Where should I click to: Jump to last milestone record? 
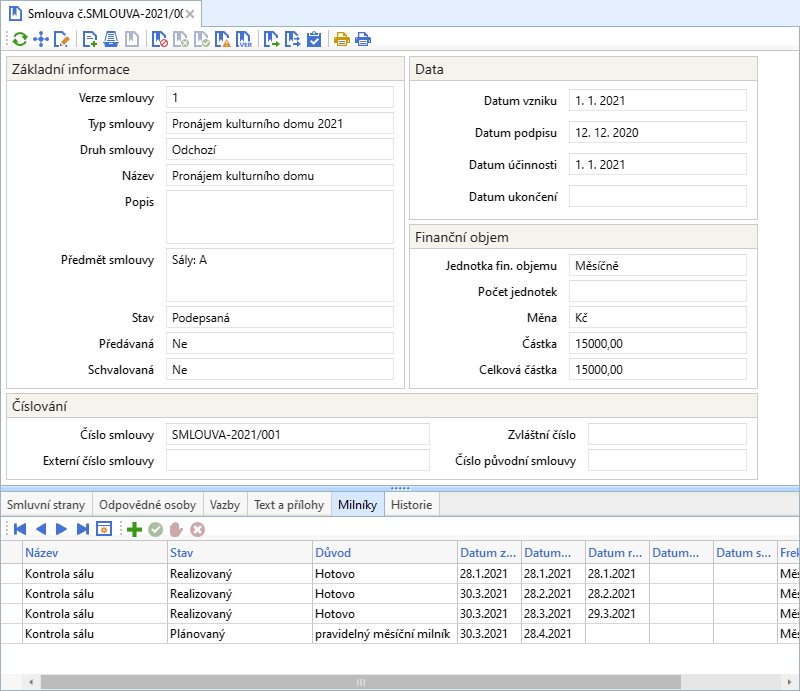coord(82,529)
